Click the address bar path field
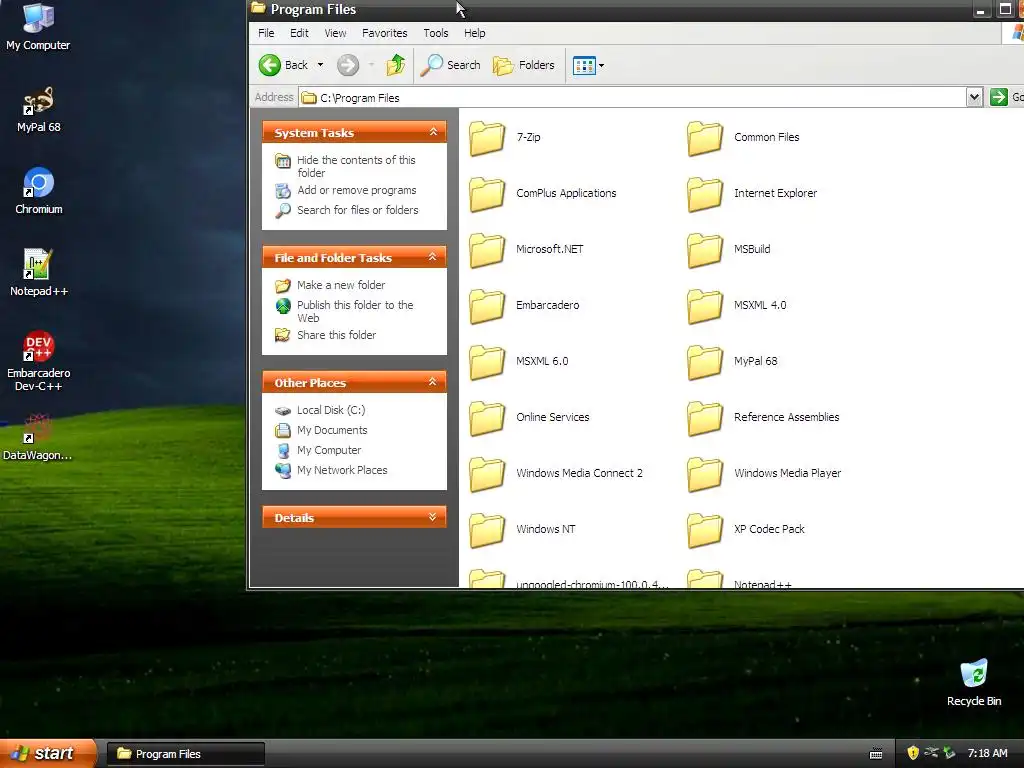This screenshot has width=1024, height=768. pyautogui.click(x=632, y=97)
